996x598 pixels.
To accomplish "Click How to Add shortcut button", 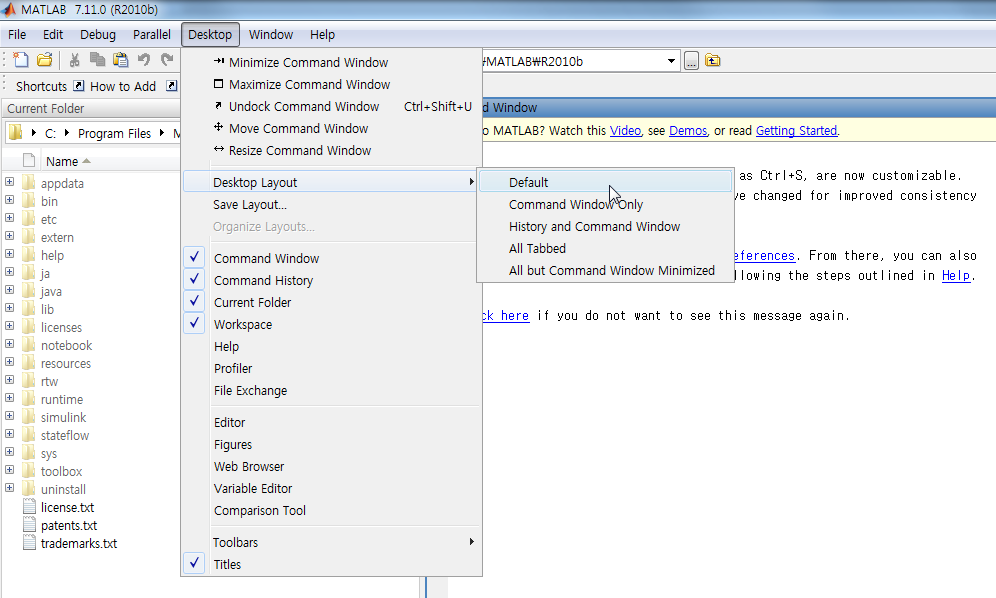I will tap(123, 86).
